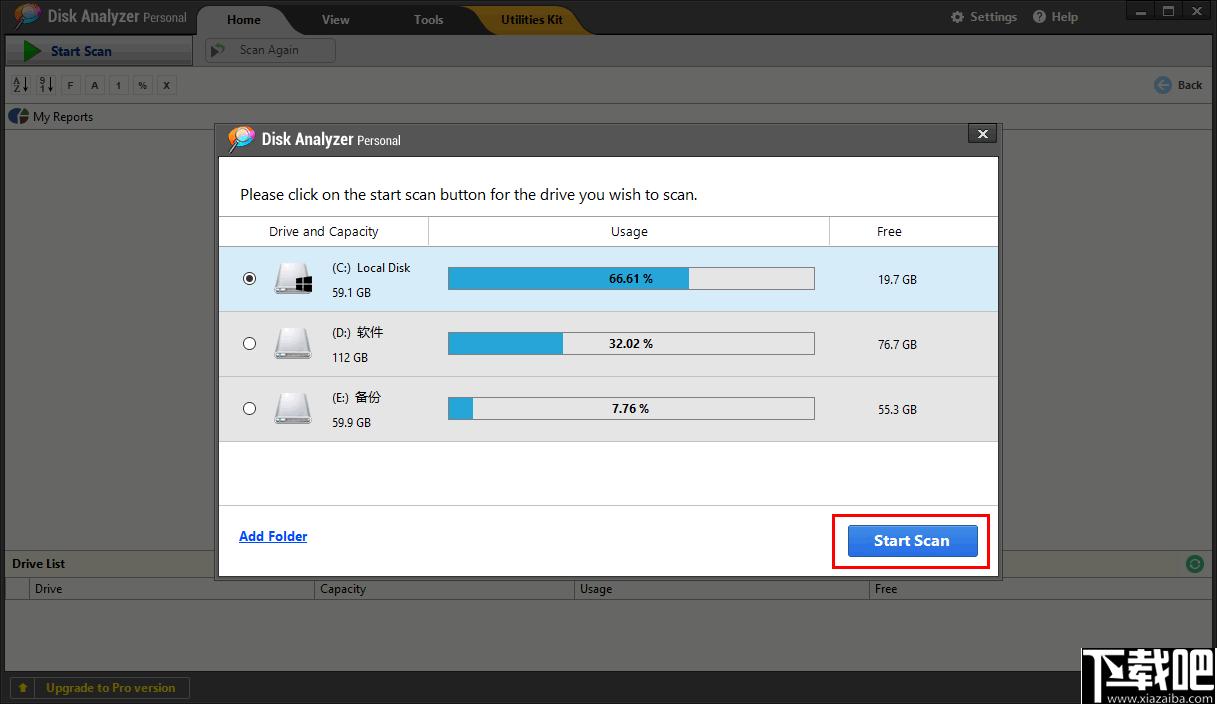Click the A toolbar icon

pos(95,85)
